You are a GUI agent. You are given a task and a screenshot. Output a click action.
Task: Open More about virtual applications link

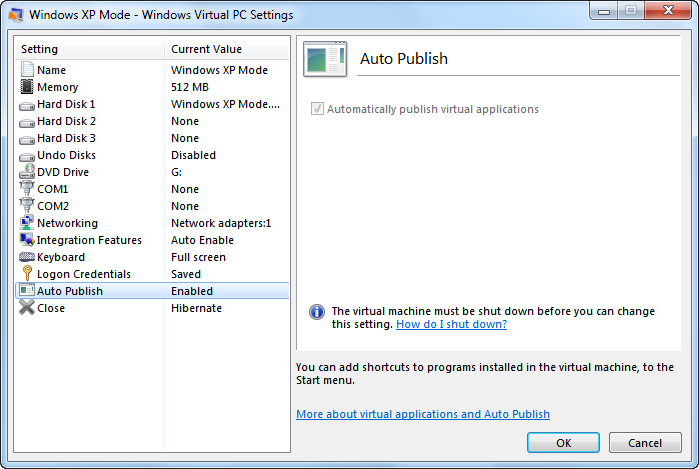coord(423,414)
